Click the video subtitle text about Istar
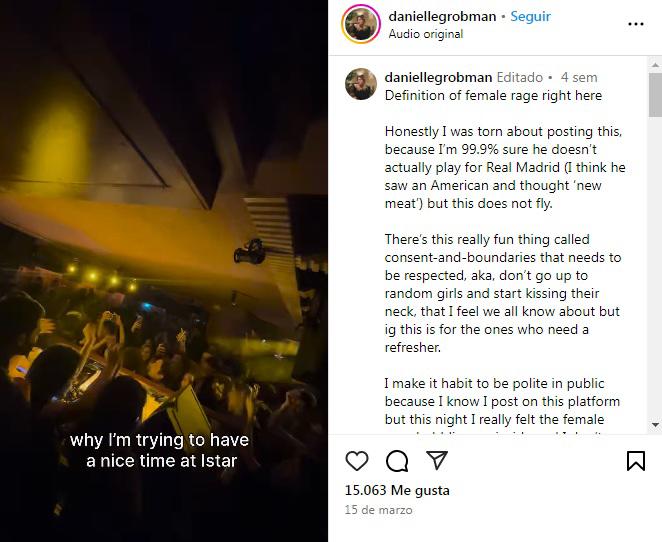This screenshot has height=542, width=662. [160, 450]
